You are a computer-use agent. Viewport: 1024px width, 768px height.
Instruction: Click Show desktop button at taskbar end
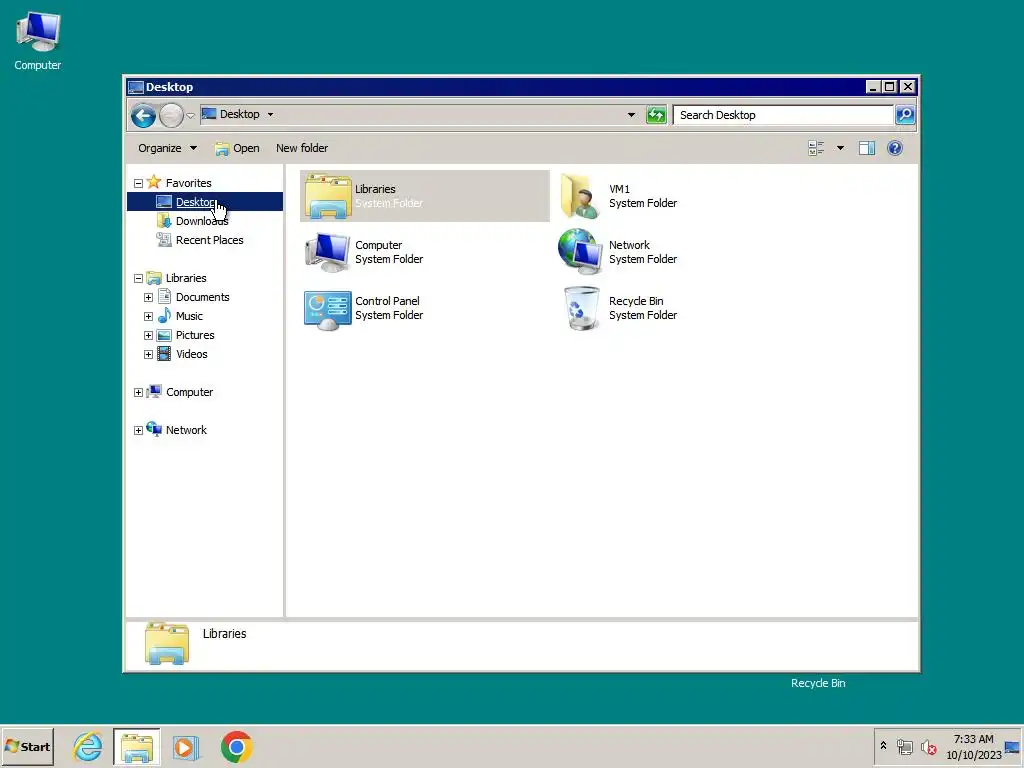tap(1012, 746)
